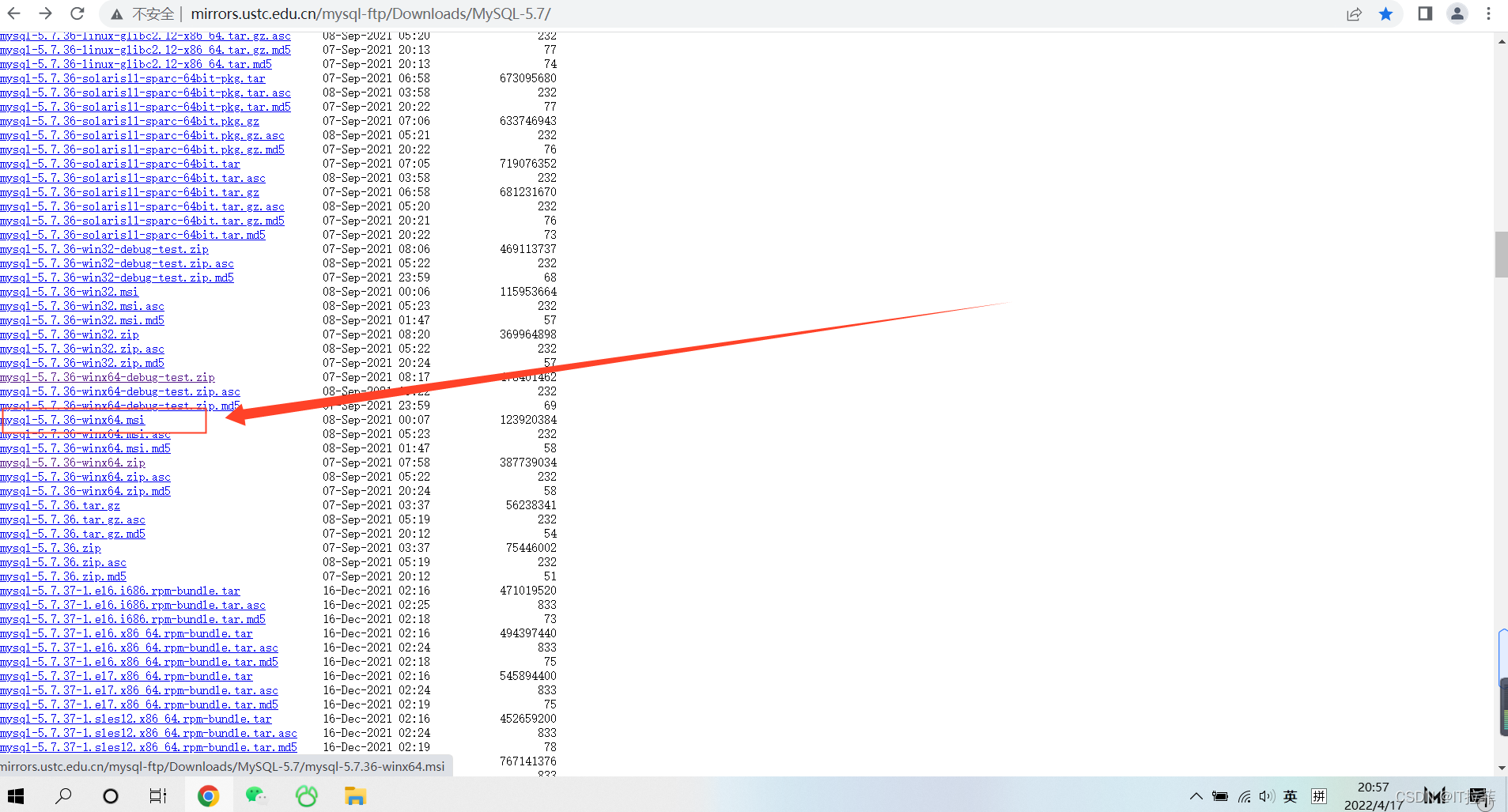Download mysql-5.7.36.zip source
The height and width of the screenshot is (812, 1508).
(x=51, y=548)
